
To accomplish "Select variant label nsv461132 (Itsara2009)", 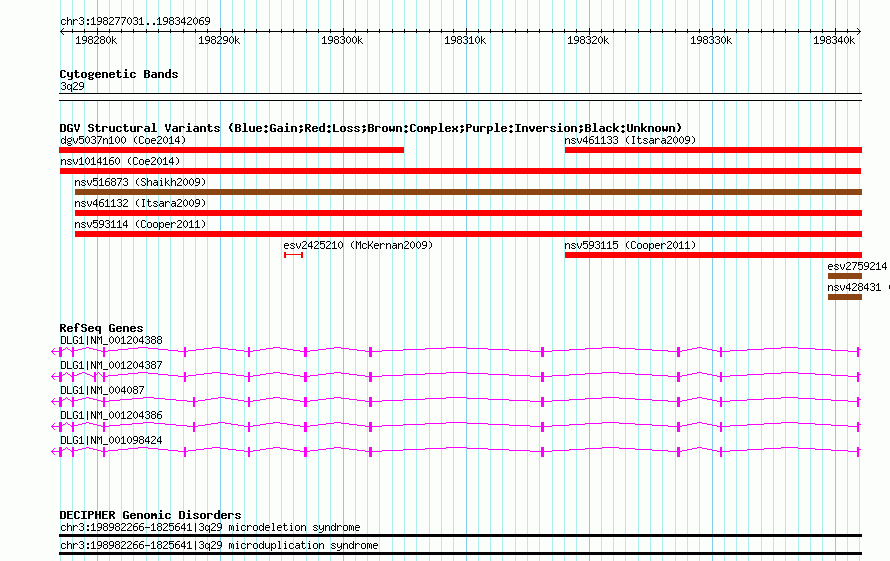I will click(x=140, y=203).
